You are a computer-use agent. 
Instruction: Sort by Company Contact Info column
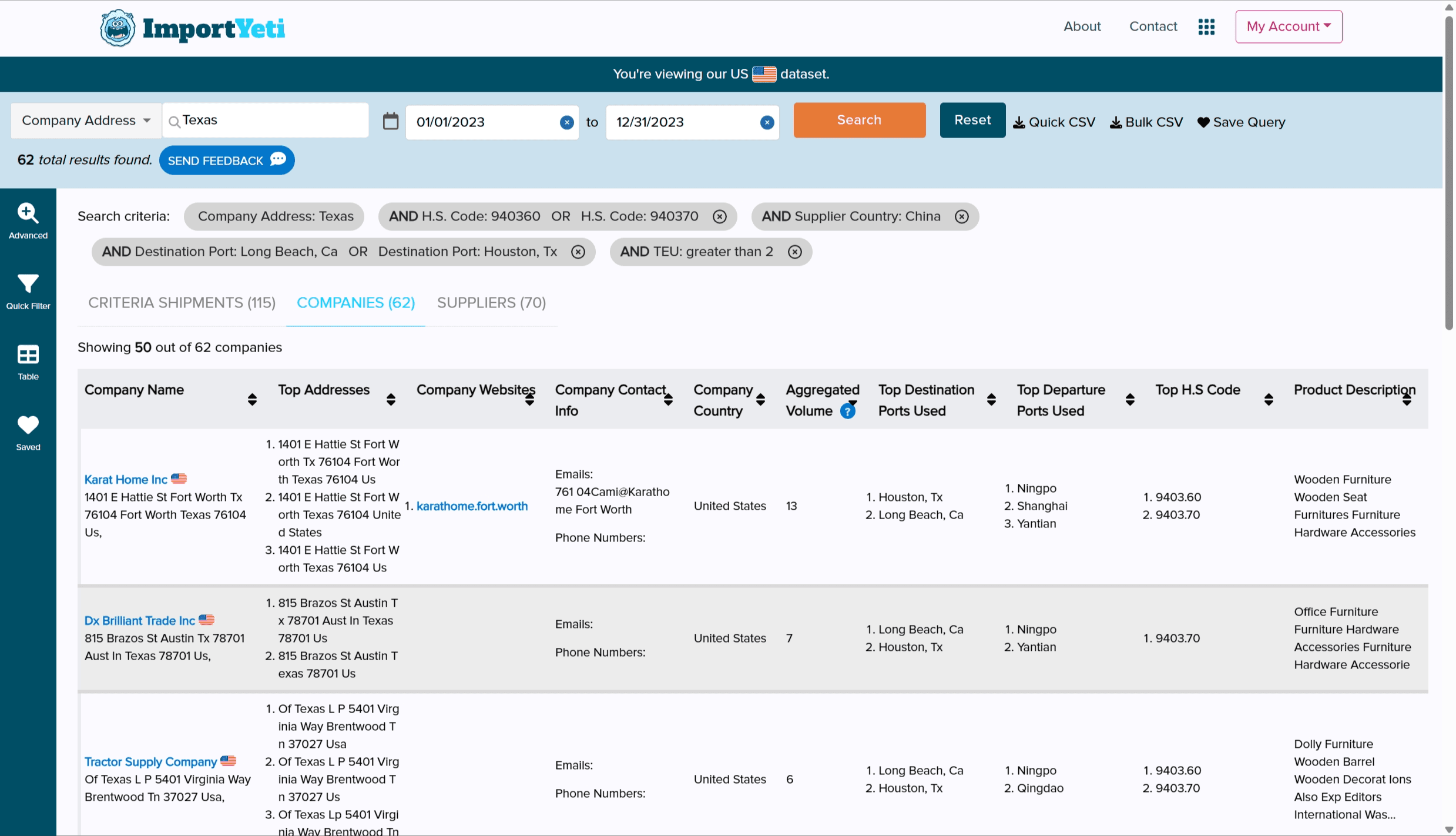pos(667,400)
